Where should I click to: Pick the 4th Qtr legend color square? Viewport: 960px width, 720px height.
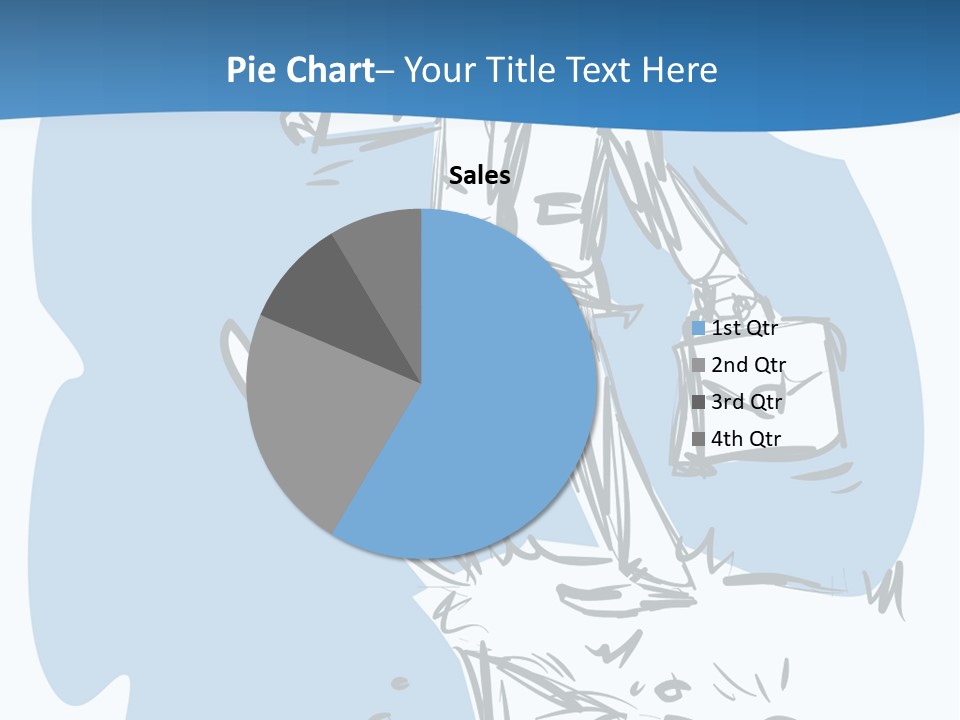[x=698, y=439]
